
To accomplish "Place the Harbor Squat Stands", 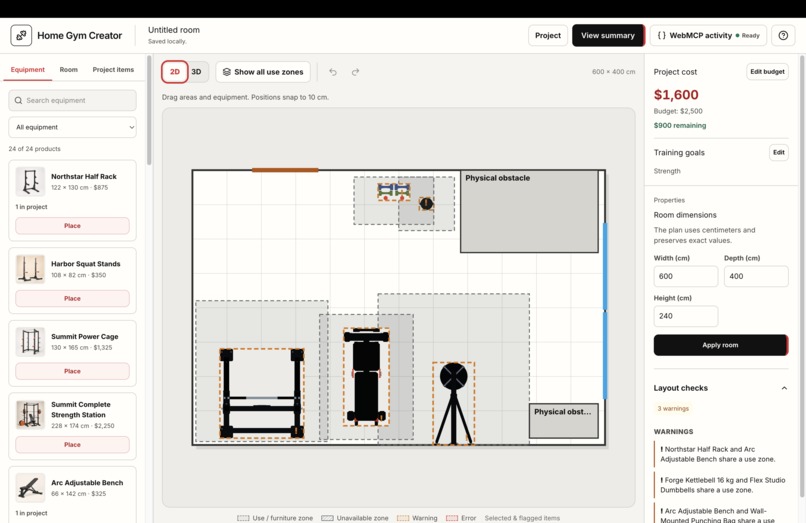I will 72,298.
